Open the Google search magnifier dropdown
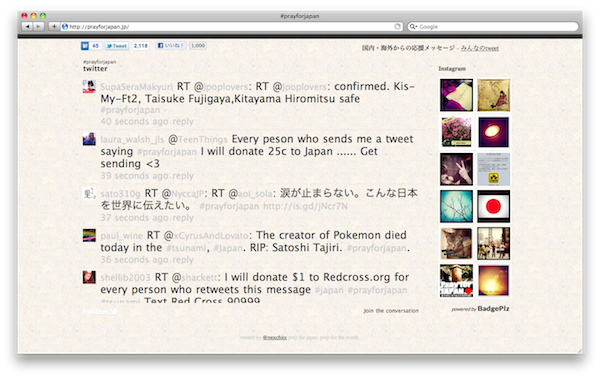This screenshot has width=600, height=378. click(413, 26)
